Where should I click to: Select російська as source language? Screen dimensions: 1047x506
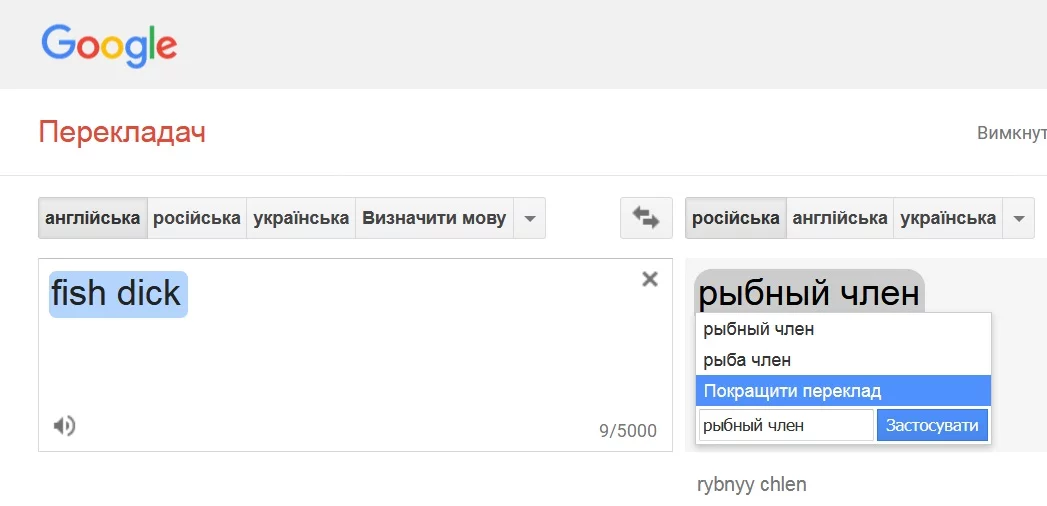(x=197, y=218)
